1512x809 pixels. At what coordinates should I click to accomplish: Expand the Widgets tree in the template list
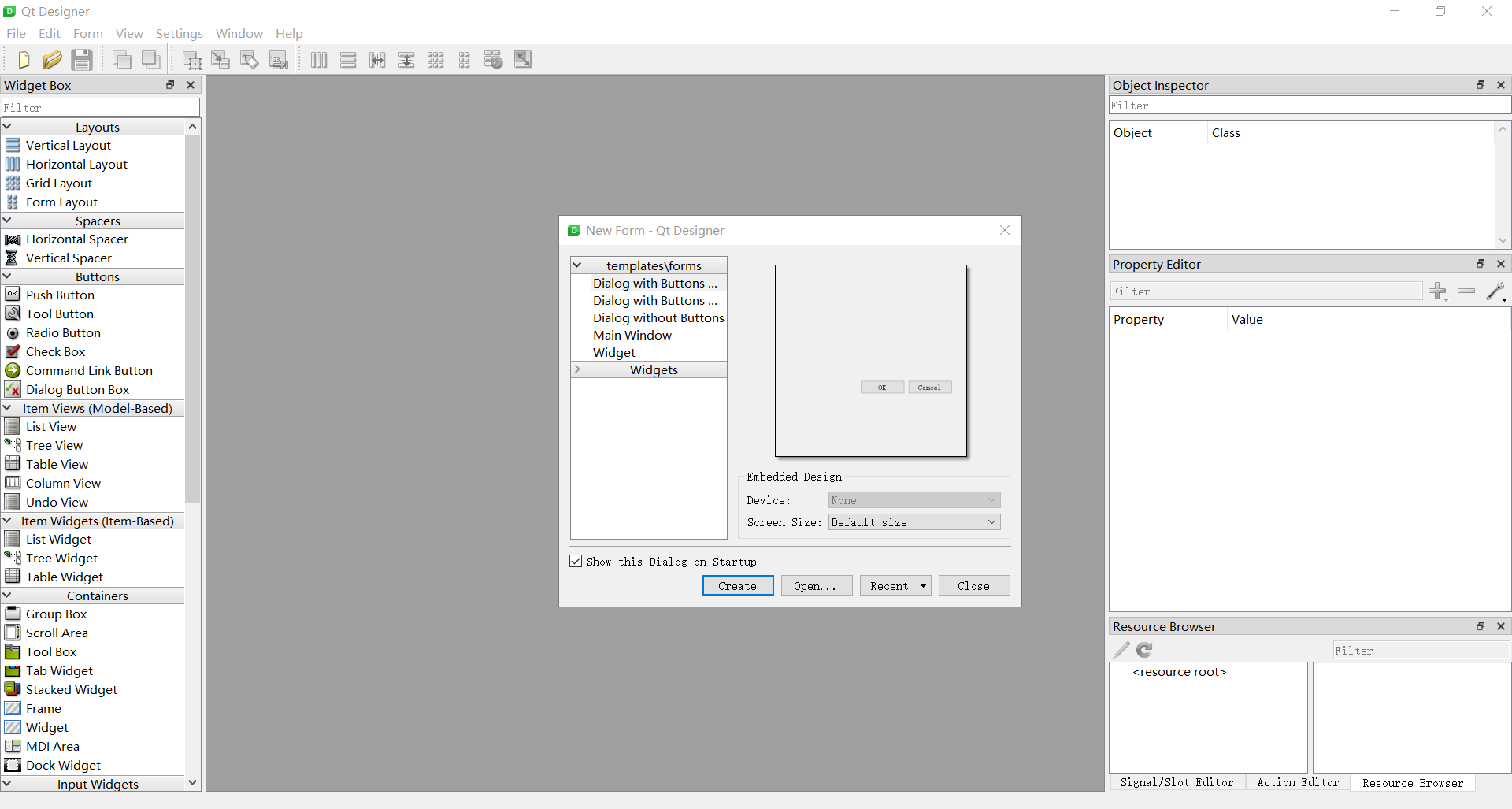pos(578,369)
